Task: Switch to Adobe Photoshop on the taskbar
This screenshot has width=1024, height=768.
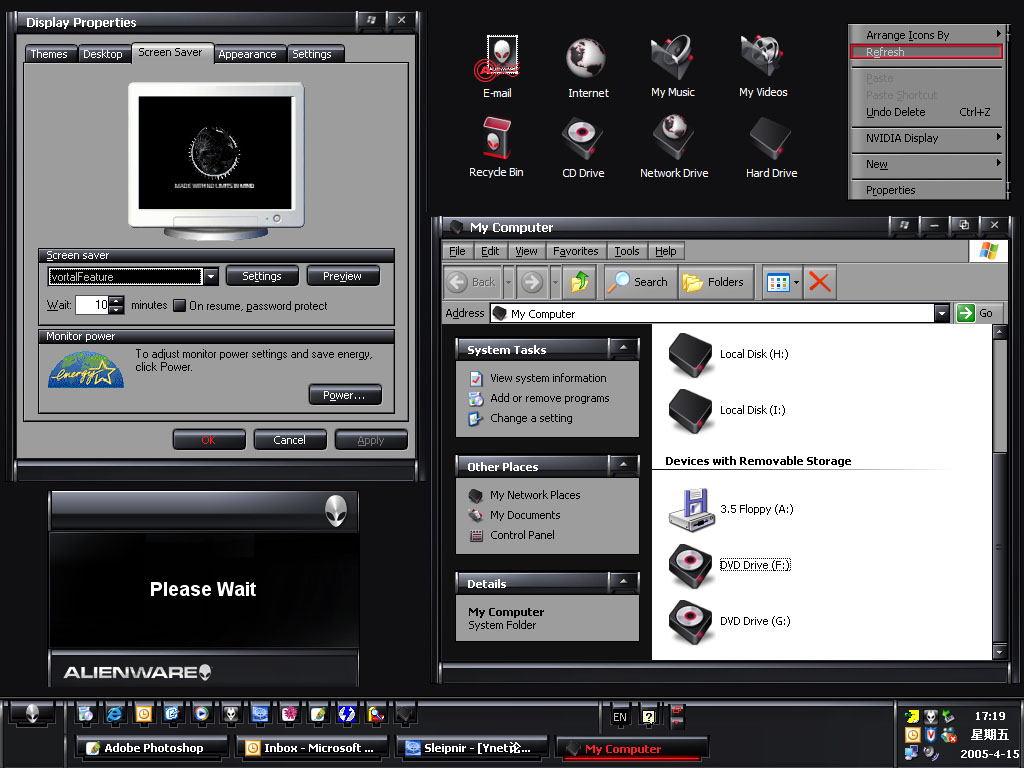Action: pyautogui.click(x=153, y=748)
